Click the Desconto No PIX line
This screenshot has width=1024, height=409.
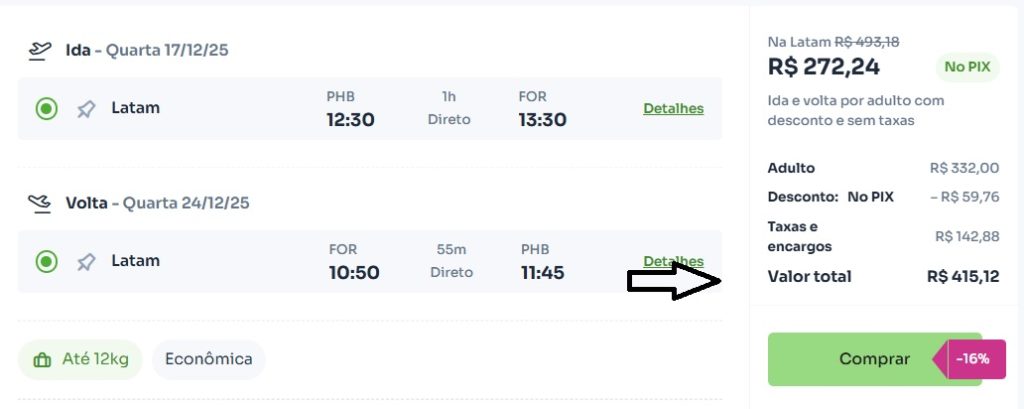pyautogui.click(x=884, y=197)
